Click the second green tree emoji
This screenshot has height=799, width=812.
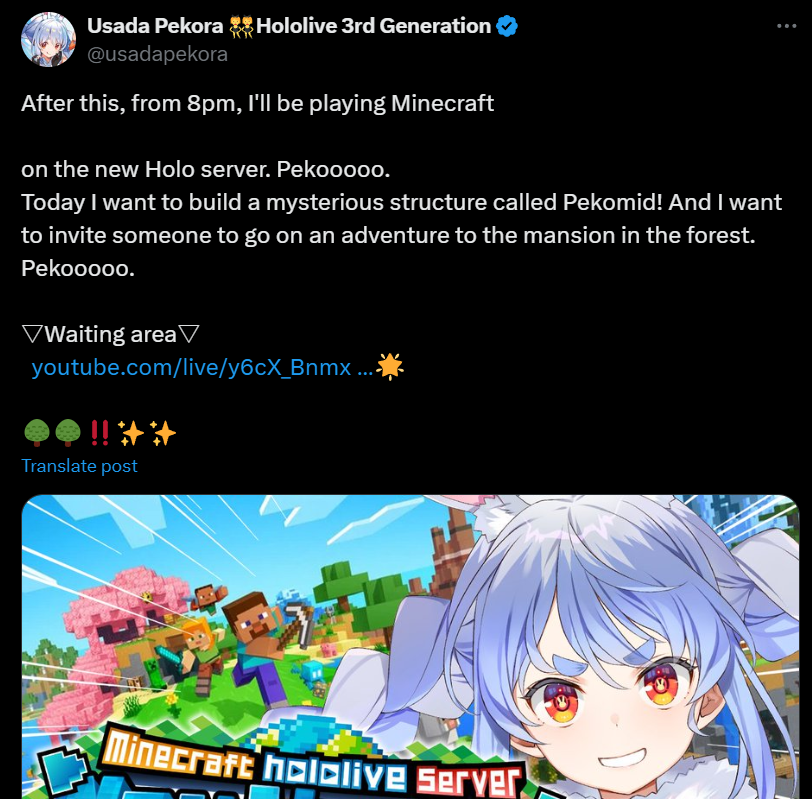pos(68,433)
